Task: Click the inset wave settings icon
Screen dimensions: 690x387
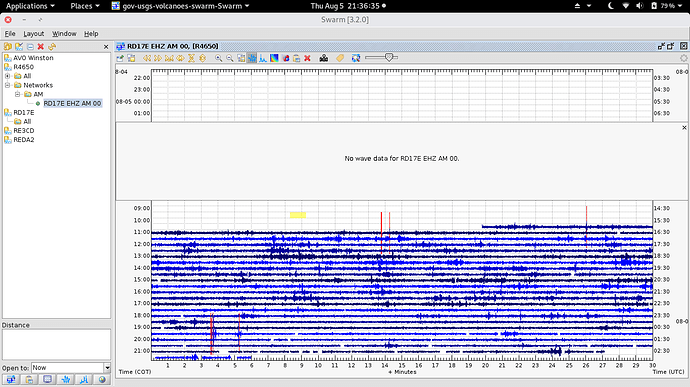Action: 241,58
